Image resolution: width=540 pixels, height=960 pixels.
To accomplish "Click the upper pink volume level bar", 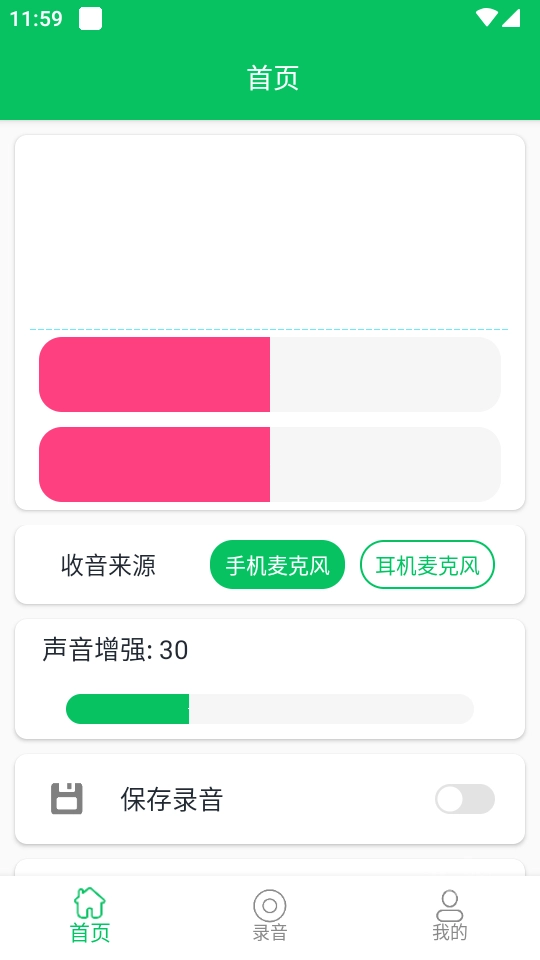I will click(269, 374).
